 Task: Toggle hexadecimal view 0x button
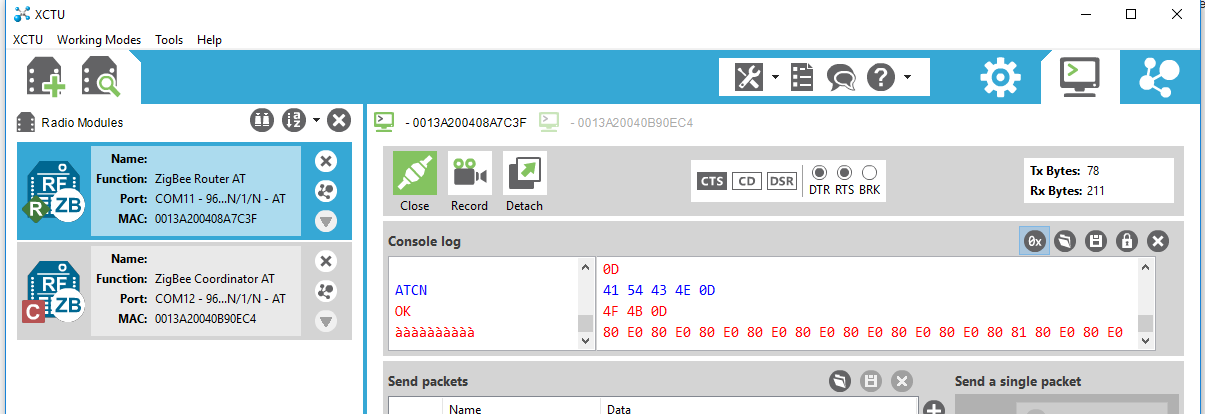coord(1035,241)
